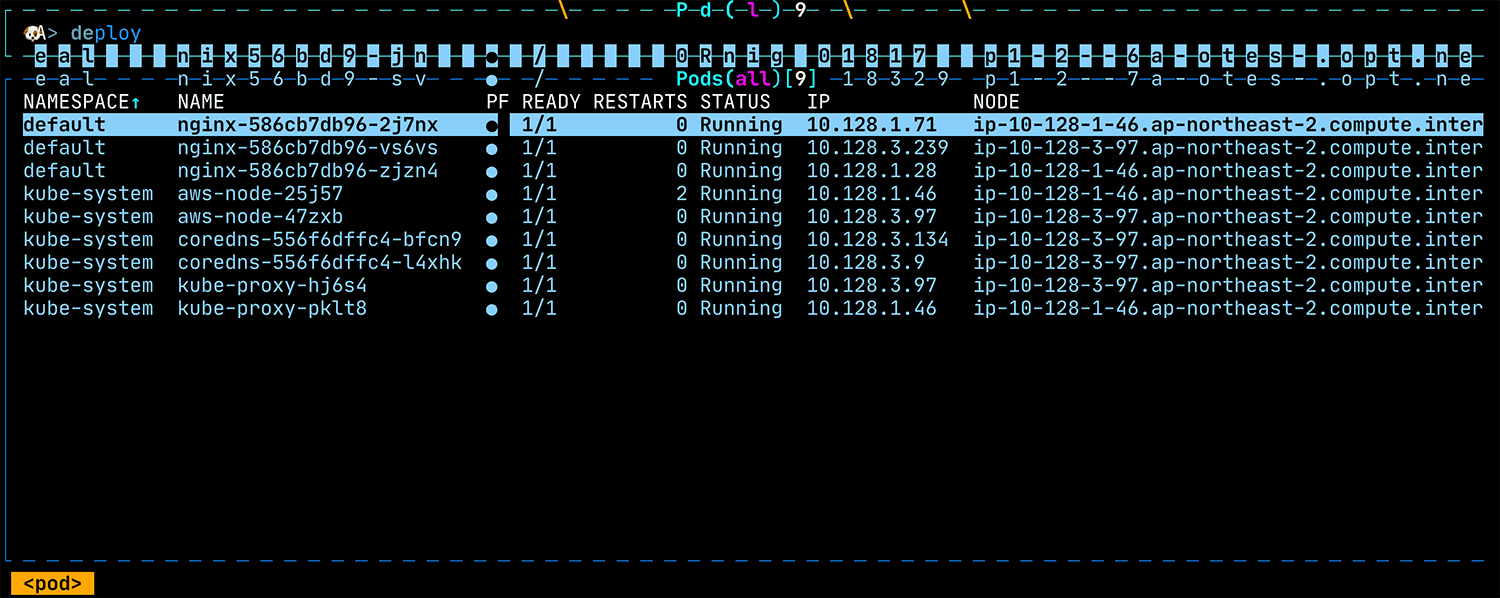
Task: Click the PF dot for nginx-586cb7db96-zjzn4
Action: coord(491,172)
